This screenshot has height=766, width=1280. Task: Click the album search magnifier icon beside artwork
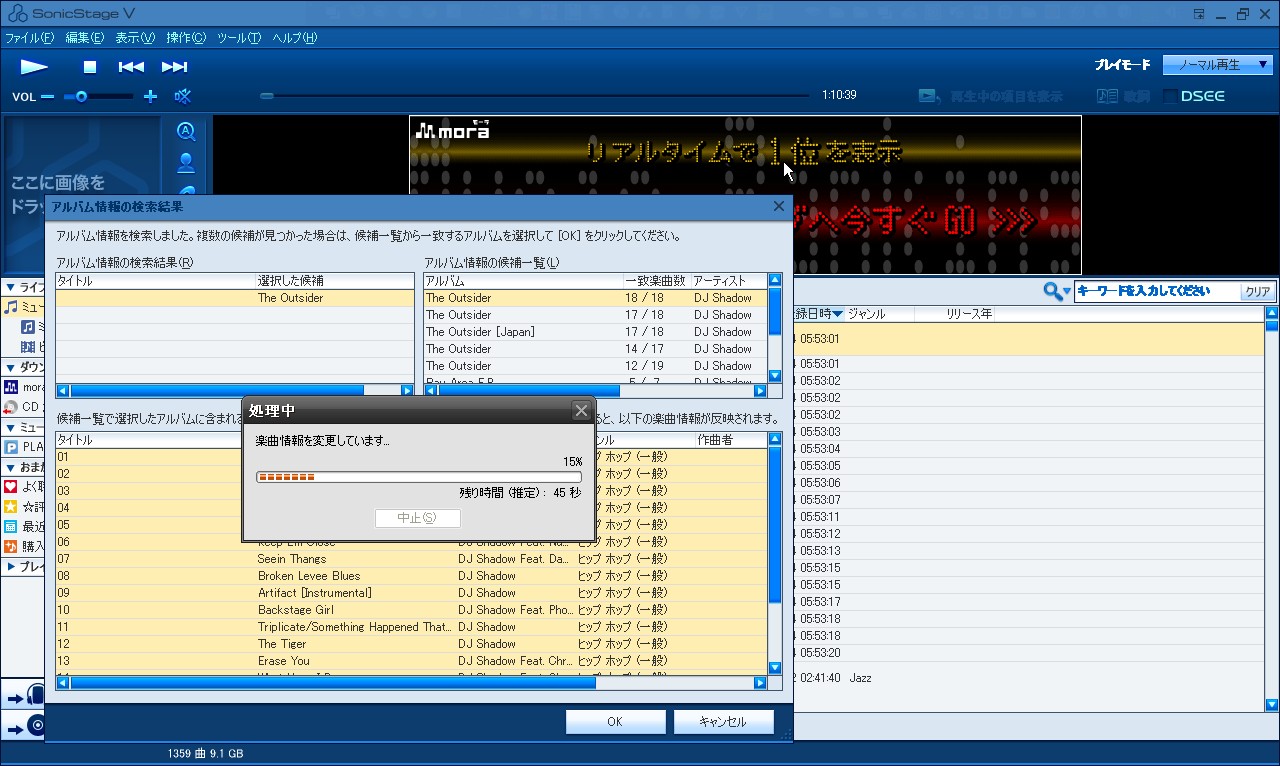[x=186, y=131]
